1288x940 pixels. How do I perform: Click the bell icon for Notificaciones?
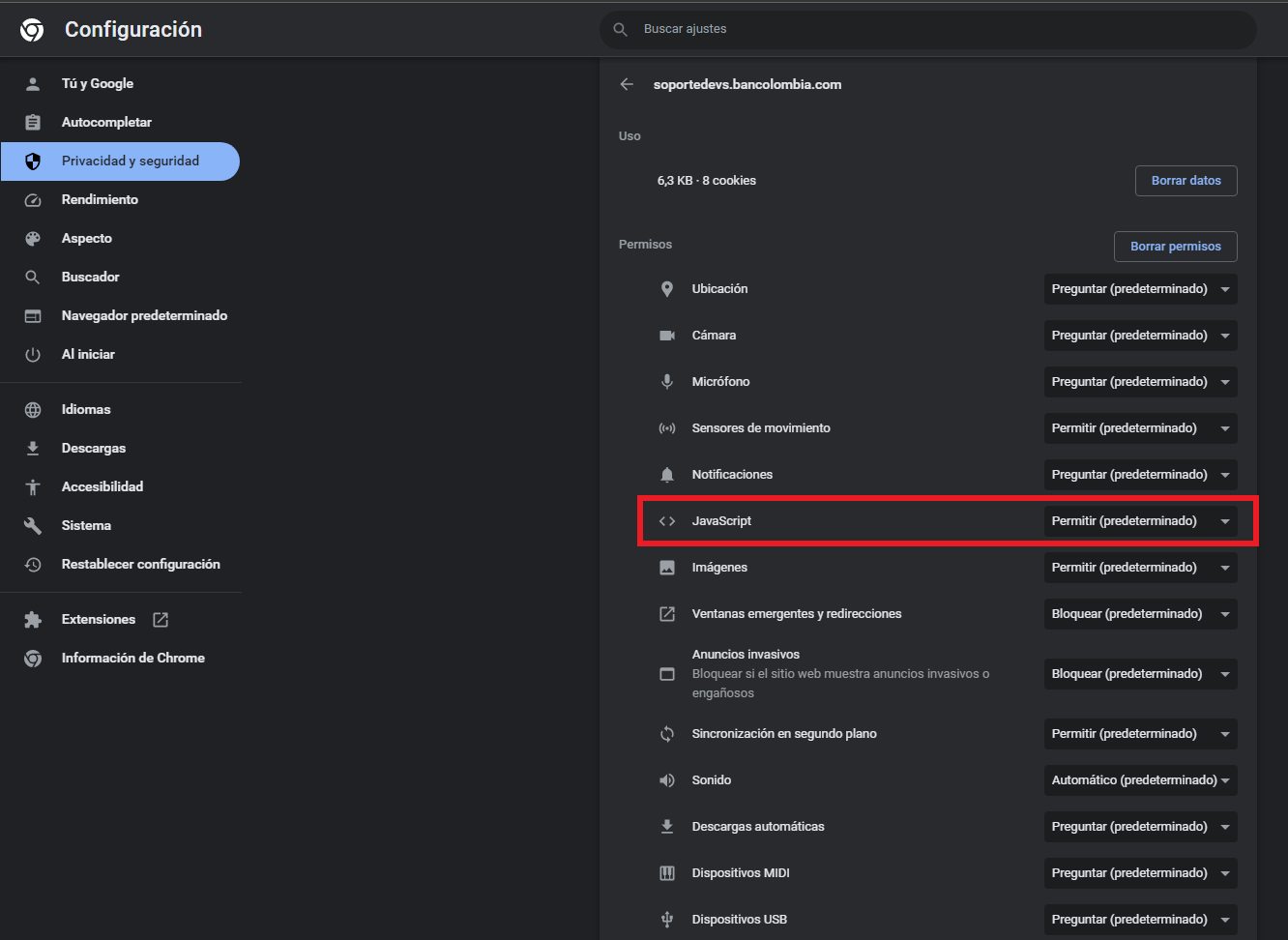[x=667, y=475]
